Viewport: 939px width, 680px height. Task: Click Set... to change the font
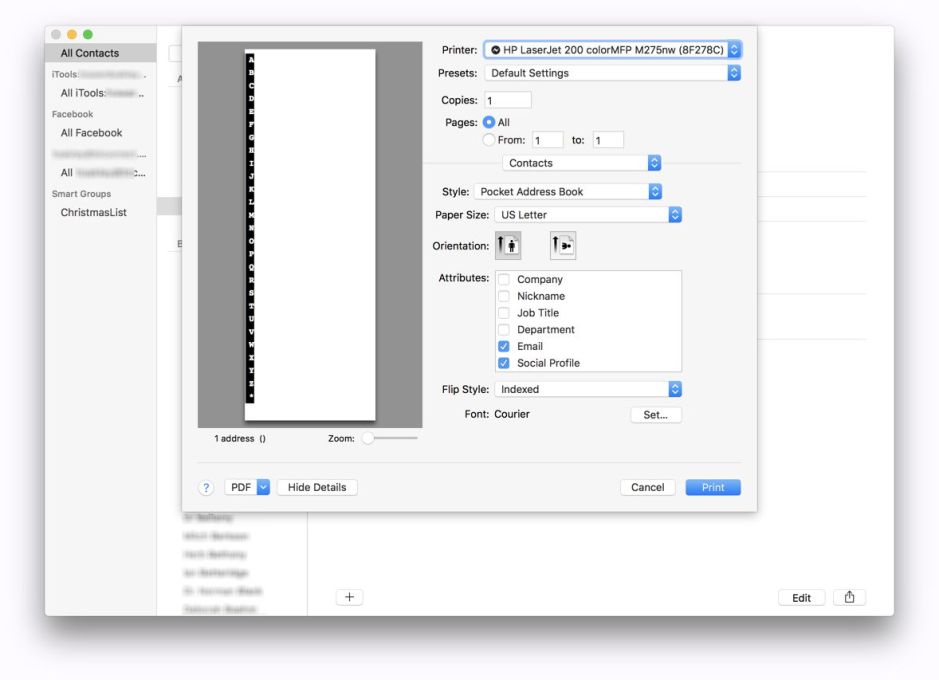coord(655,414)
